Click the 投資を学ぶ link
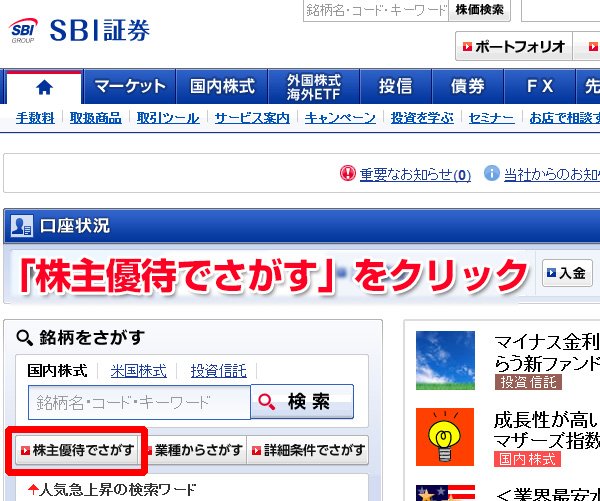The width and height of the screenshot is (600, 501). click(422, 118)
